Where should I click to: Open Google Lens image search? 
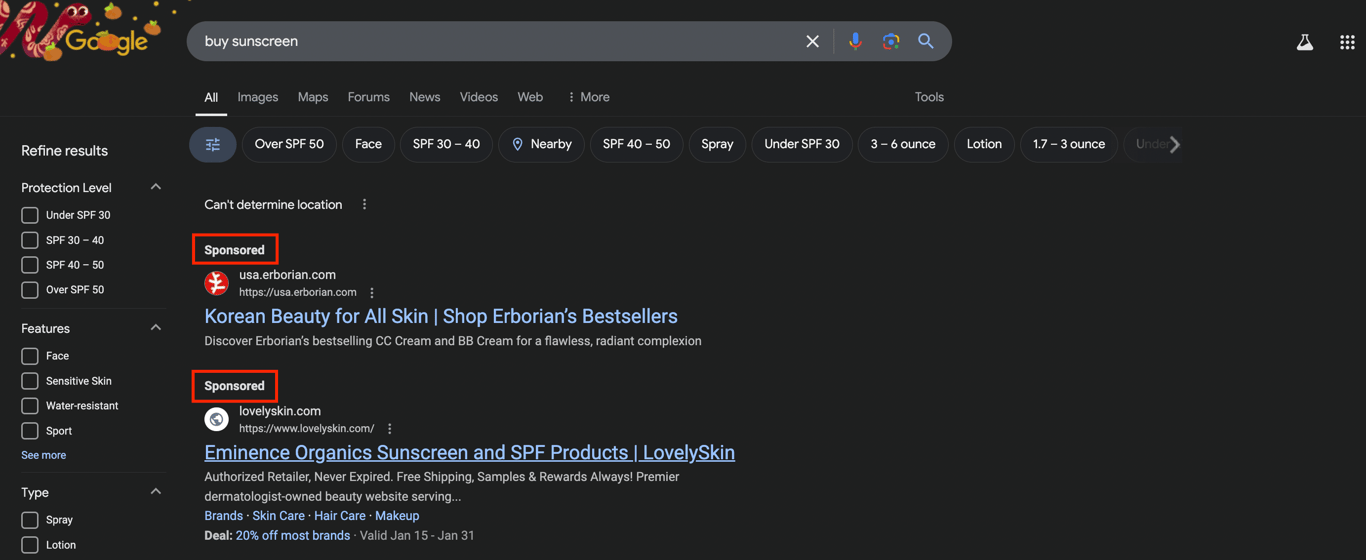[890, 42]
